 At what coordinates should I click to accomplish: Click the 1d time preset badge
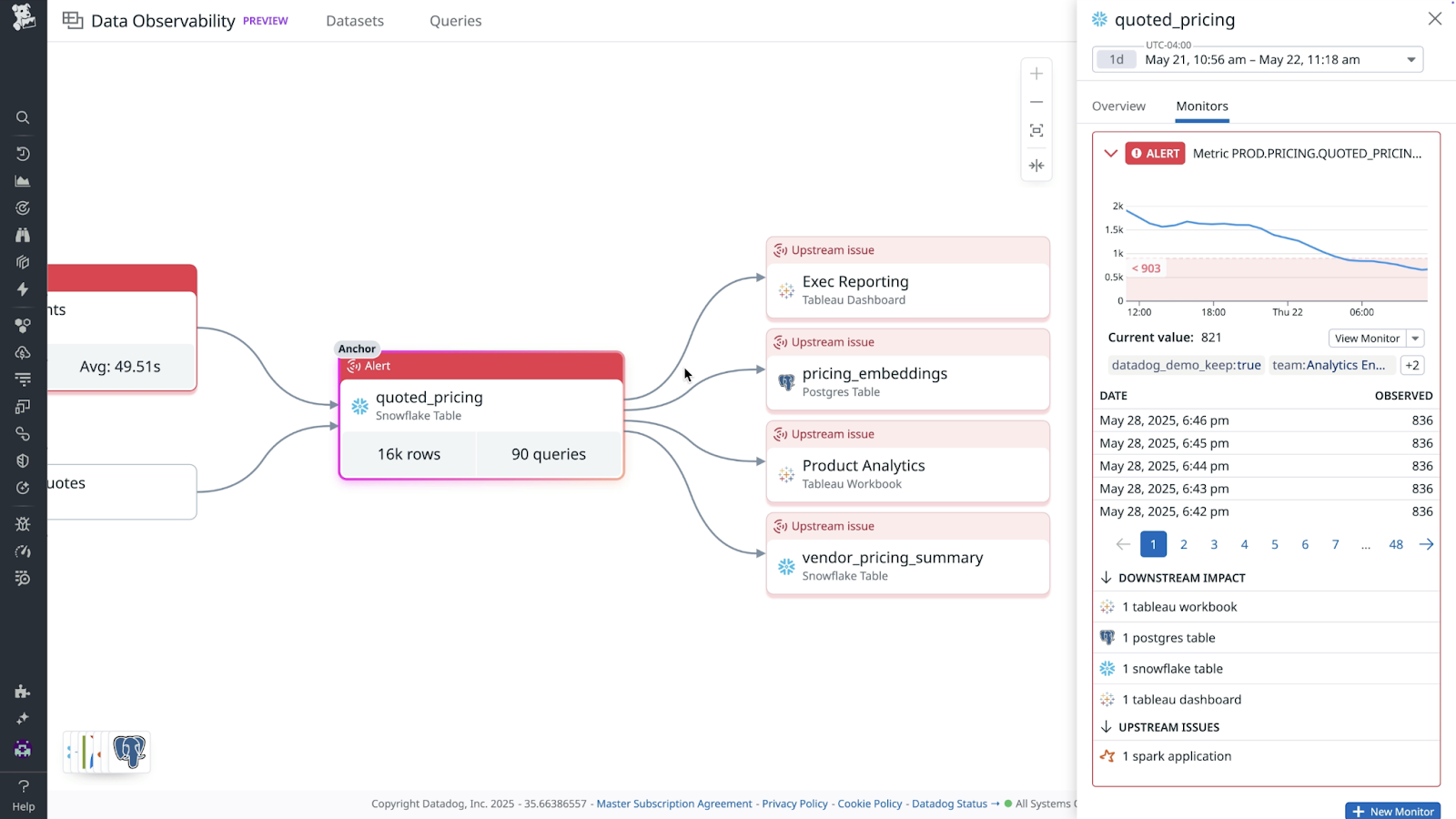[1117, 60]
